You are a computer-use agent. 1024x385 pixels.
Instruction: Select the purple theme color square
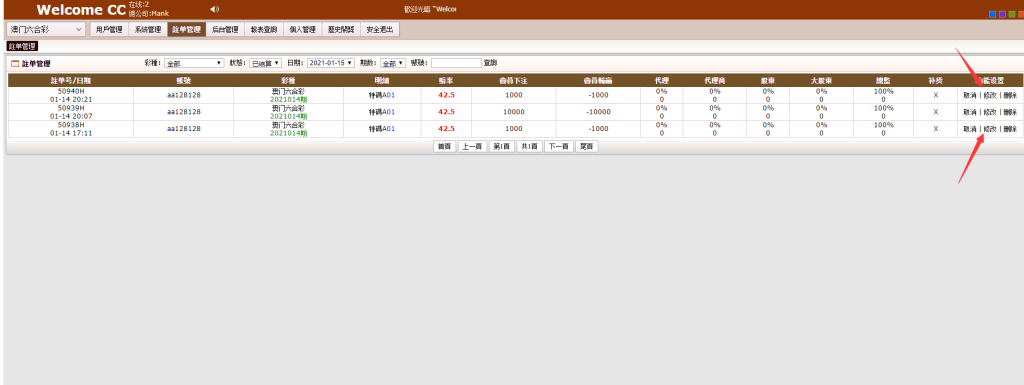[x=1002, y=14]
